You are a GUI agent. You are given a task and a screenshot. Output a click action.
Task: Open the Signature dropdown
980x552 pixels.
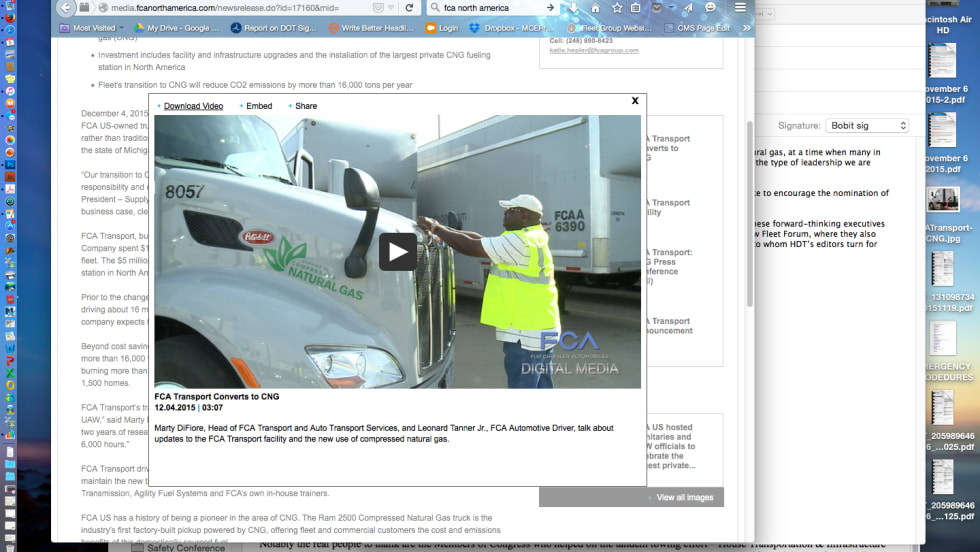tap(867, 126)
